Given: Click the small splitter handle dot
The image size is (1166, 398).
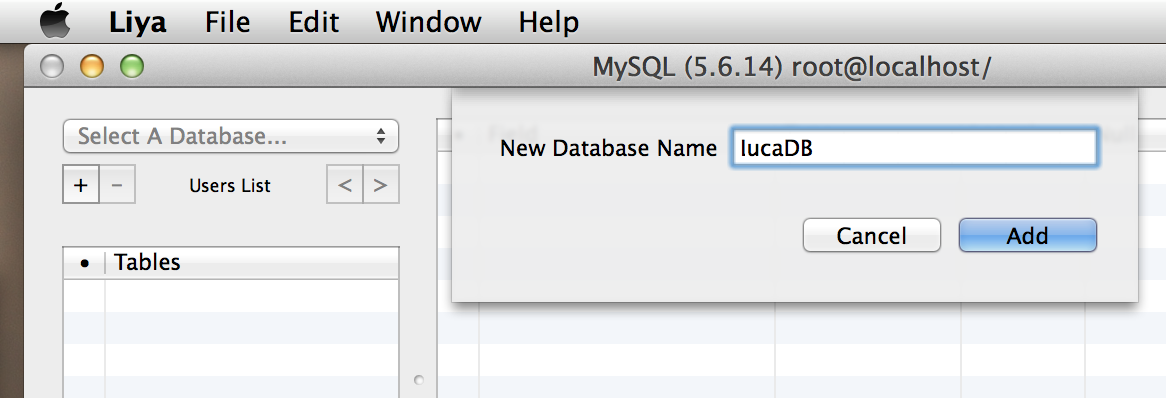Looking at the screenshot, I should tap(419, 380).
